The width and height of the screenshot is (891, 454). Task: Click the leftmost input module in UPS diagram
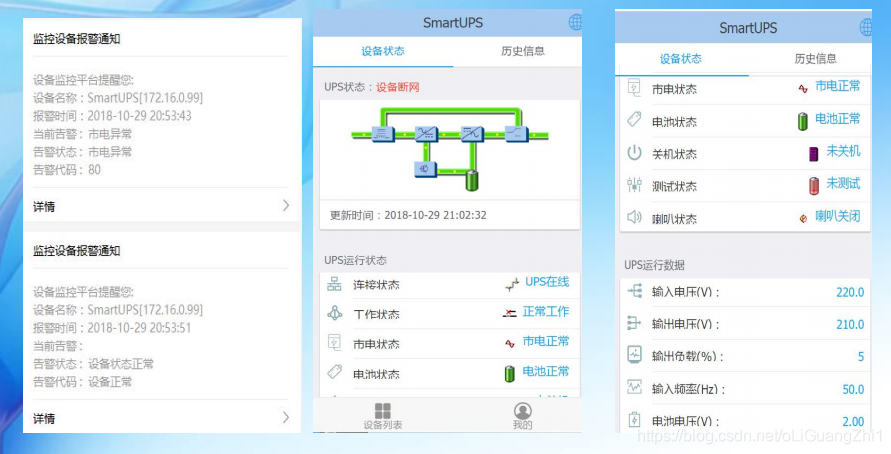[x=383, y=134]
